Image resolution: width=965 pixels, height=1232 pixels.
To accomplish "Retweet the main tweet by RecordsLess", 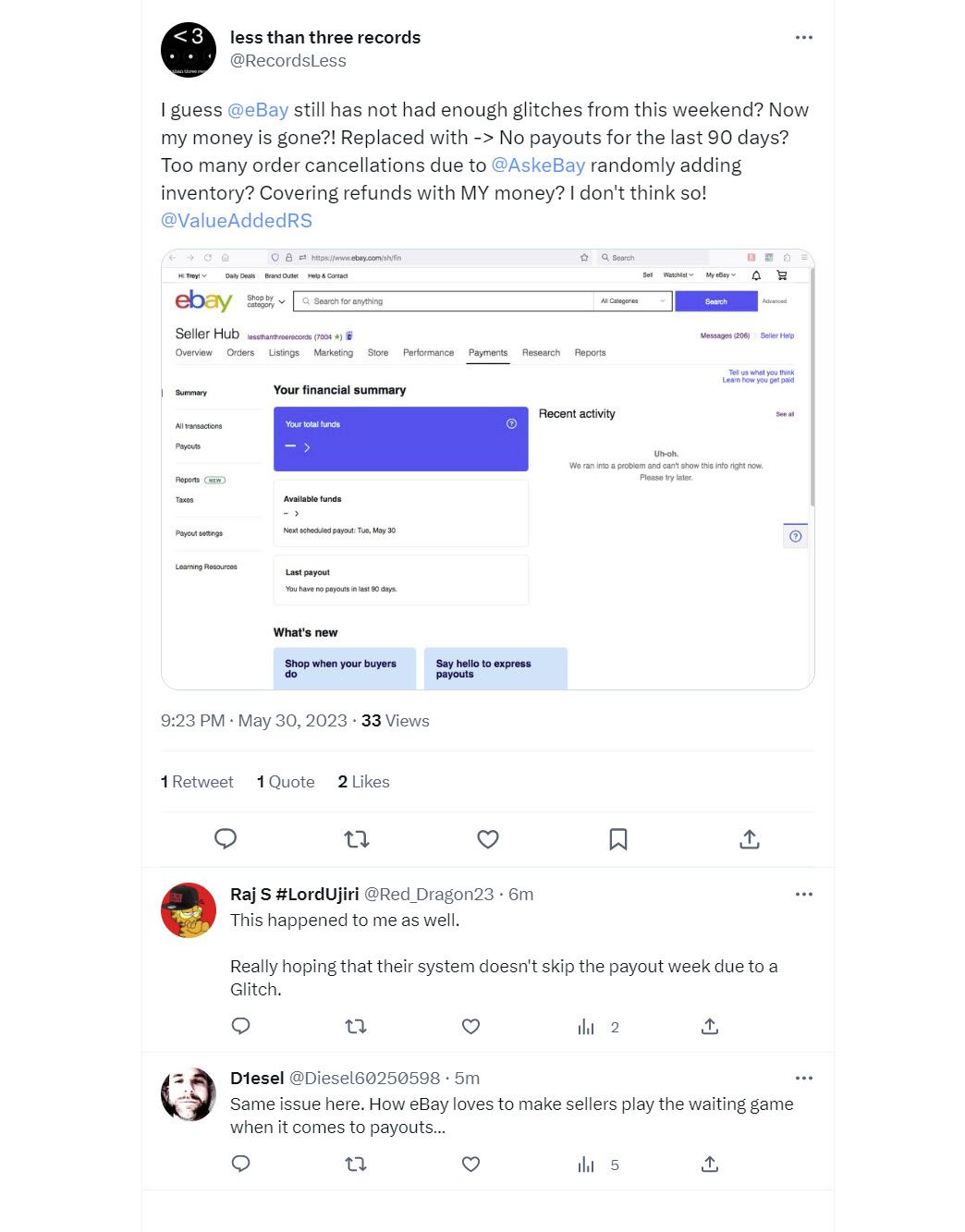I will click(x=357, y=839).
